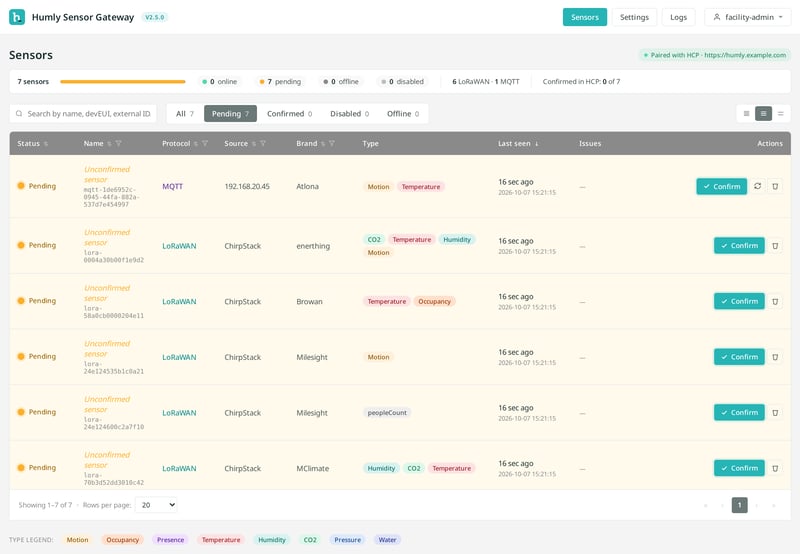Select the Pending filter tab
800x554 pixels.
[x=230, y=113]
